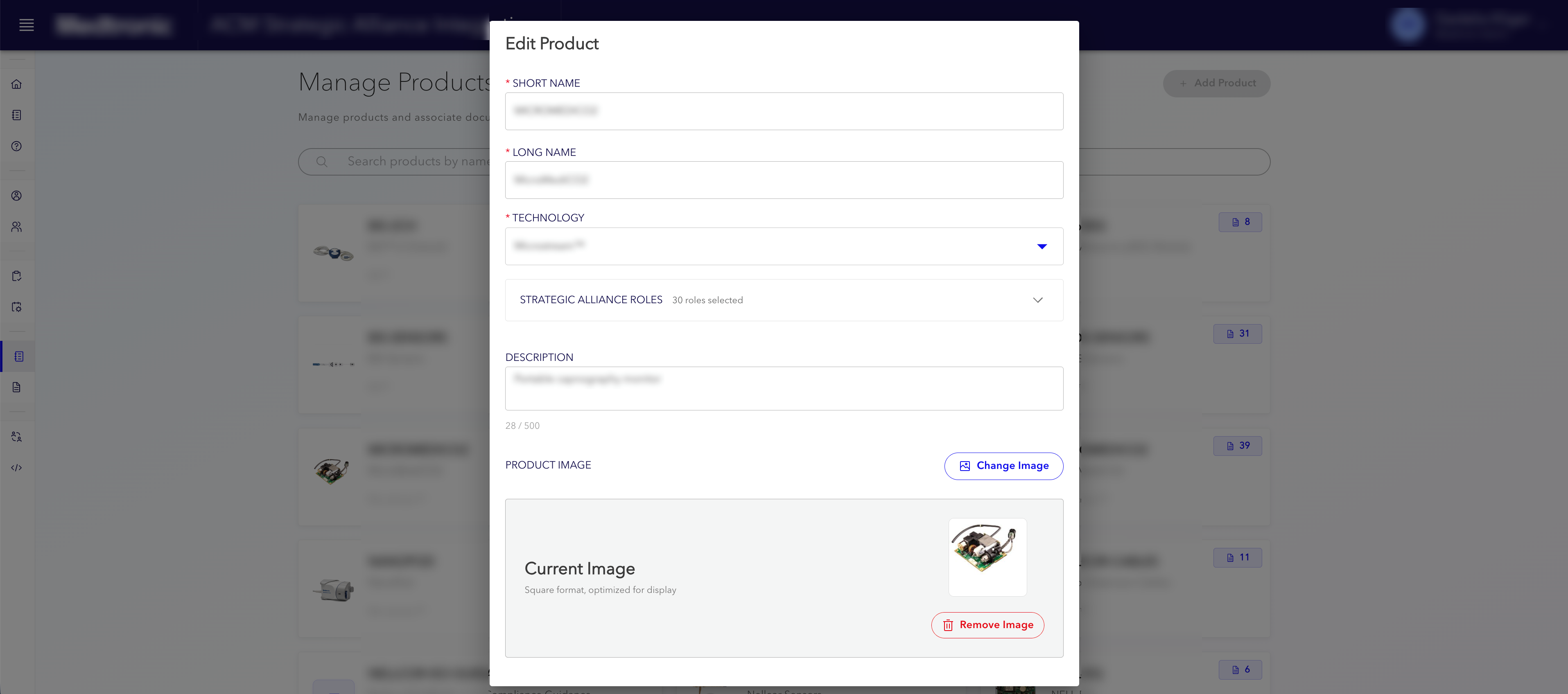Open the document icon below products in sidebar
This screenshot has height=694, width=1568.
click(16, 387)
